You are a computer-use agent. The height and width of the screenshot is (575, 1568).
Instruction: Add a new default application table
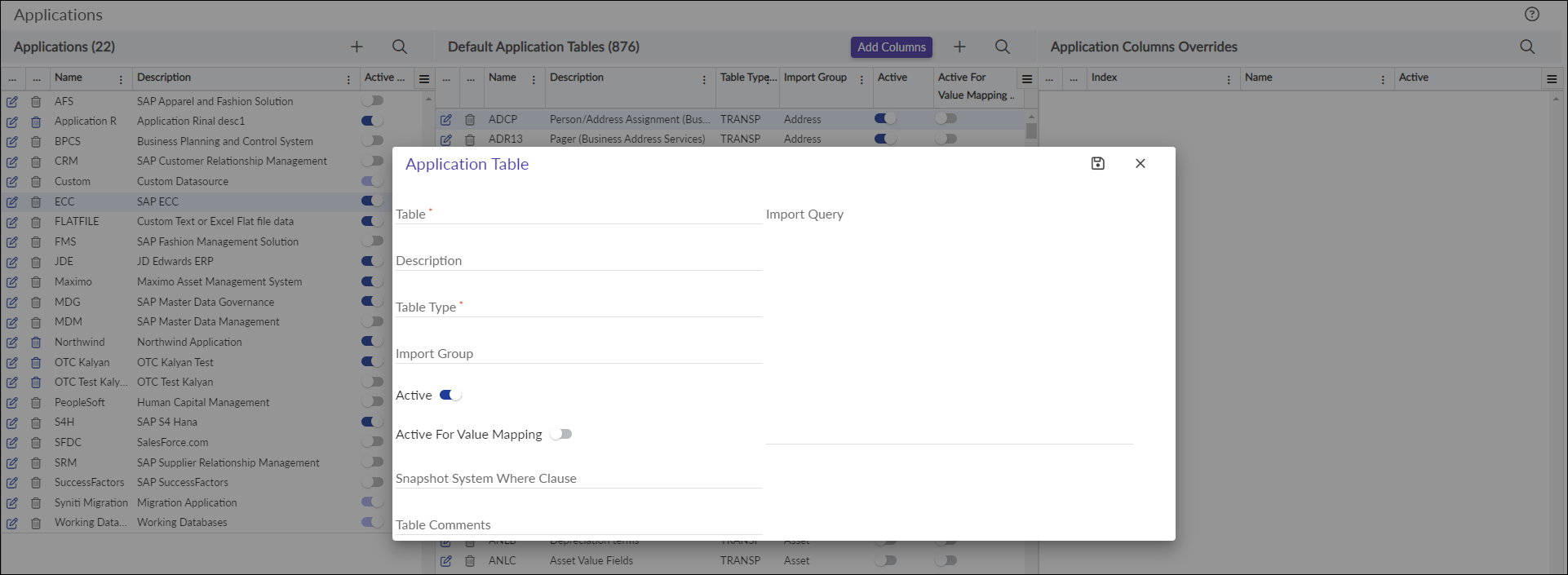tap(959, 47)
